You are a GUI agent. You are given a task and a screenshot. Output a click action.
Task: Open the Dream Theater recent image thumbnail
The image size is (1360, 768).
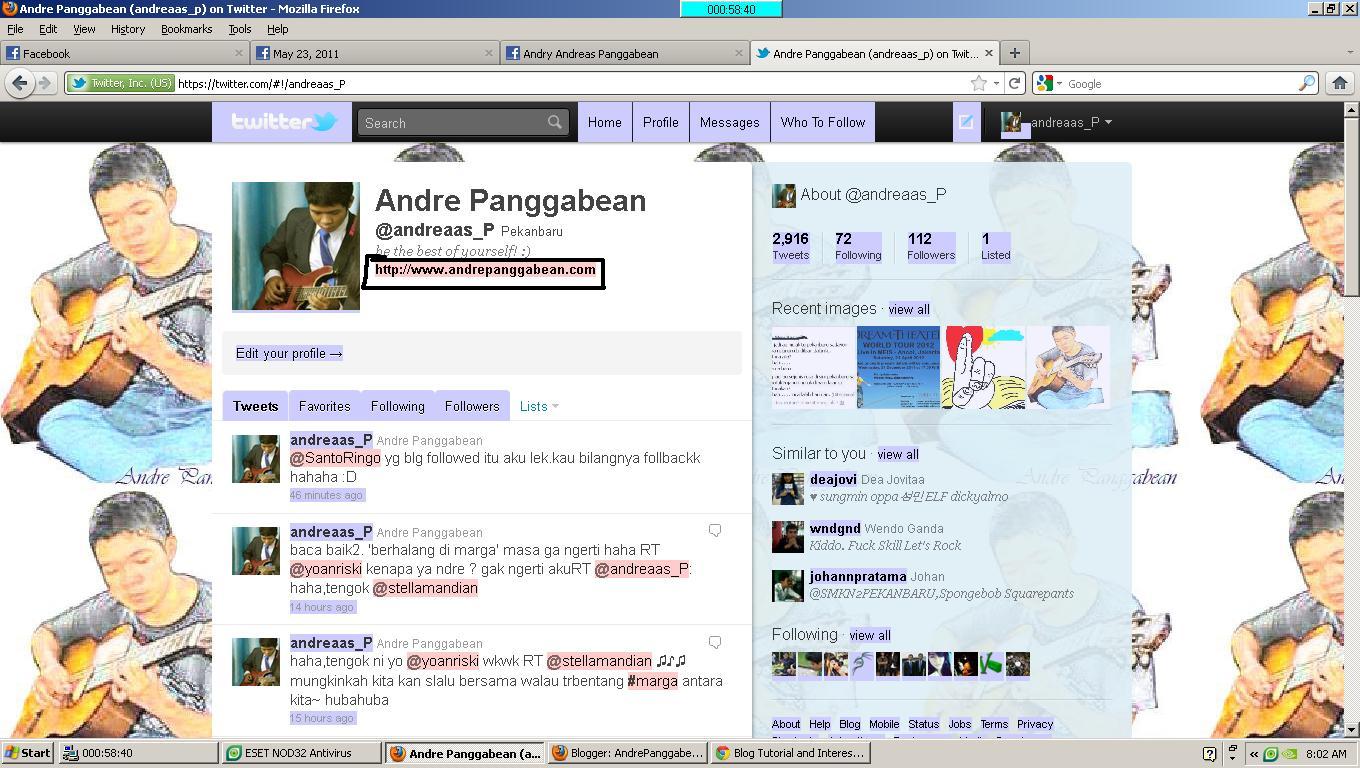pyautogui.click(x=898, y=367)
